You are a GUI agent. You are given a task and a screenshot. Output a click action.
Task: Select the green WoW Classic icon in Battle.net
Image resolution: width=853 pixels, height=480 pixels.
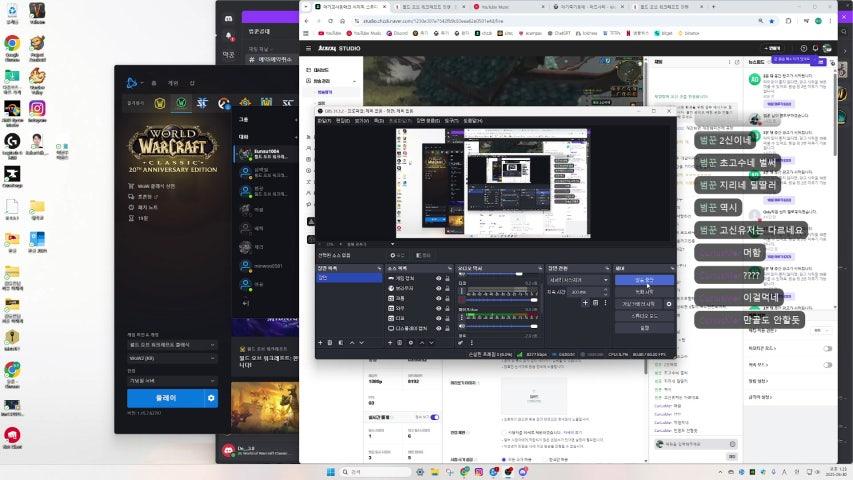pos(182,102)
